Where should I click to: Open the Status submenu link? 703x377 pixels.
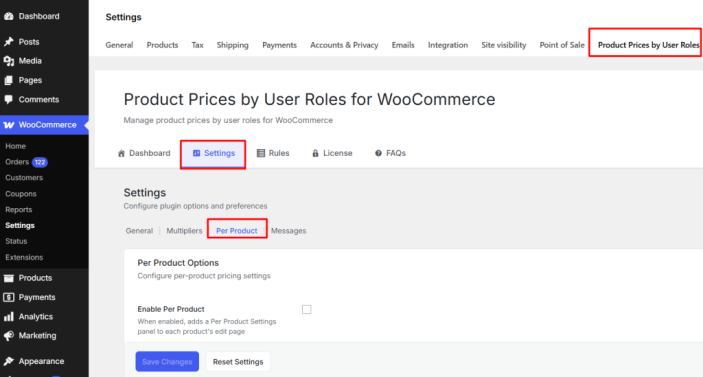16,241
